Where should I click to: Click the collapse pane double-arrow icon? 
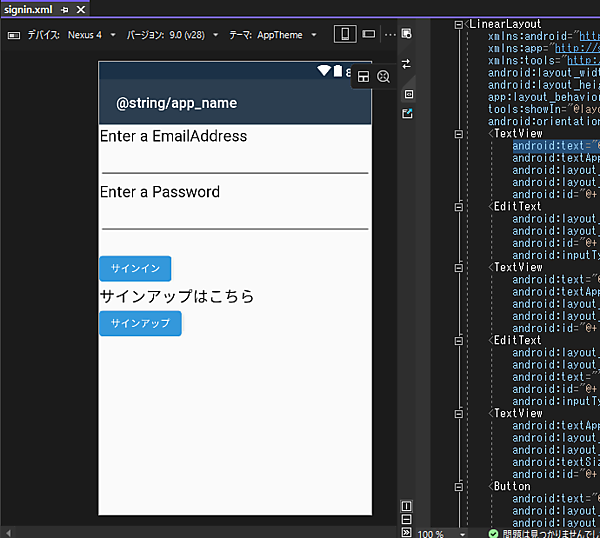tap(406, 531)
